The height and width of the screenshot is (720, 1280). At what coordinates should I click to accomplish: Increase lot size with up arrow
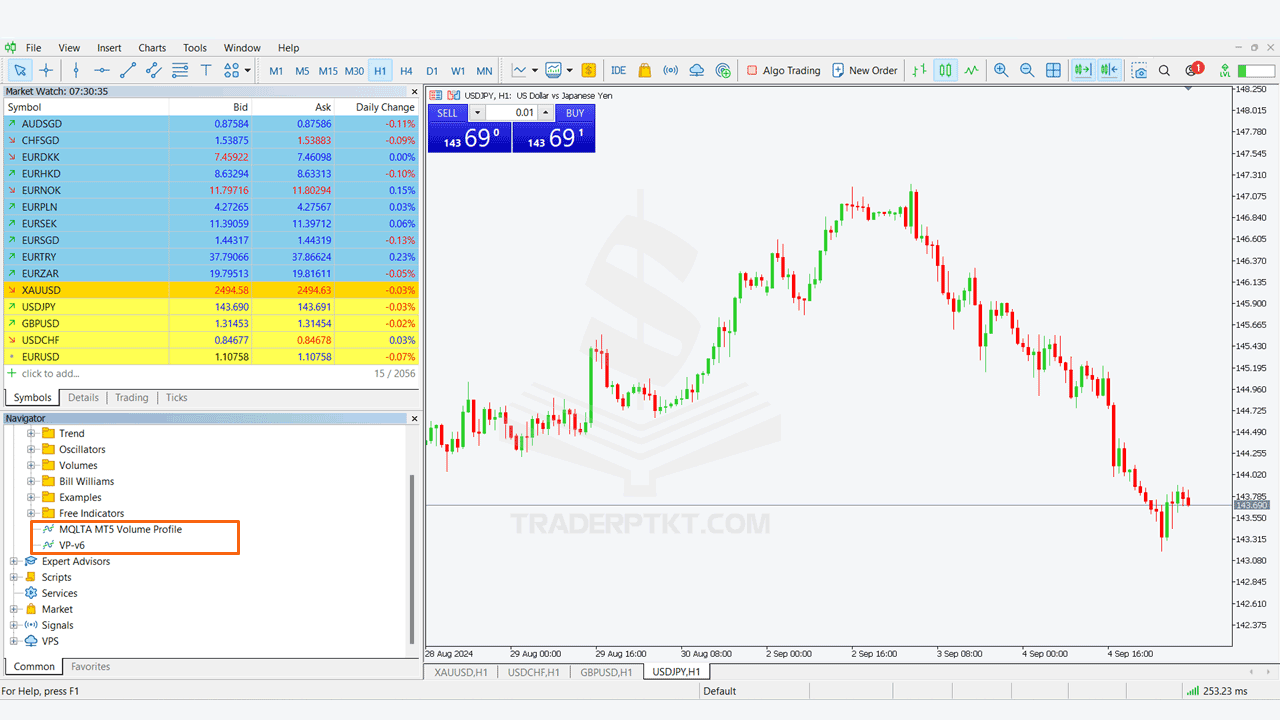(x=546, y=113)
